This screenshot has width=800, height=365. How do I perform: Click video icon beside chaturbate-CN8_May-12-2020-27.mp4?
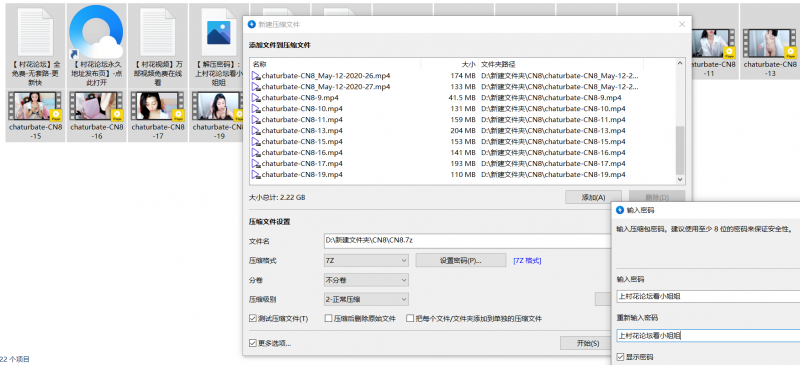point(256,87)
